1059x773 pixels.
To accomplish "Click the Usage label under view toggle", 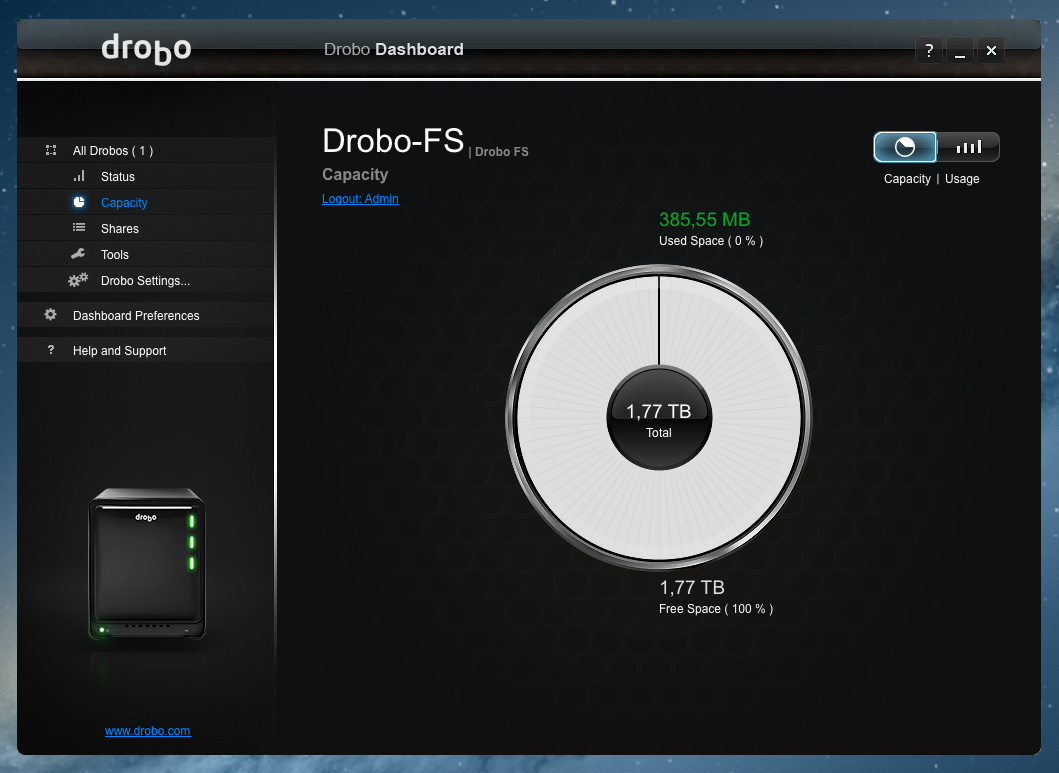I will [962, 179].
